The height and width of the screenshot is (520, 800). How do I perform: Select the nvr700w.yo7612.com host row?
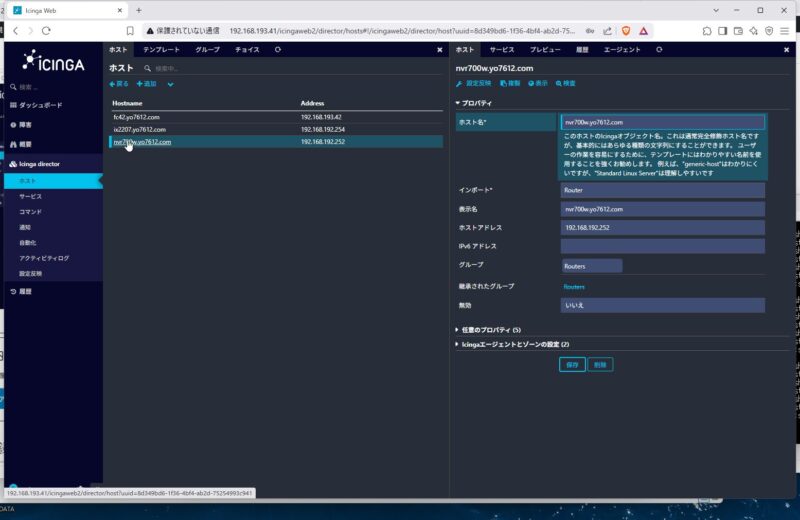coord(276,142)
